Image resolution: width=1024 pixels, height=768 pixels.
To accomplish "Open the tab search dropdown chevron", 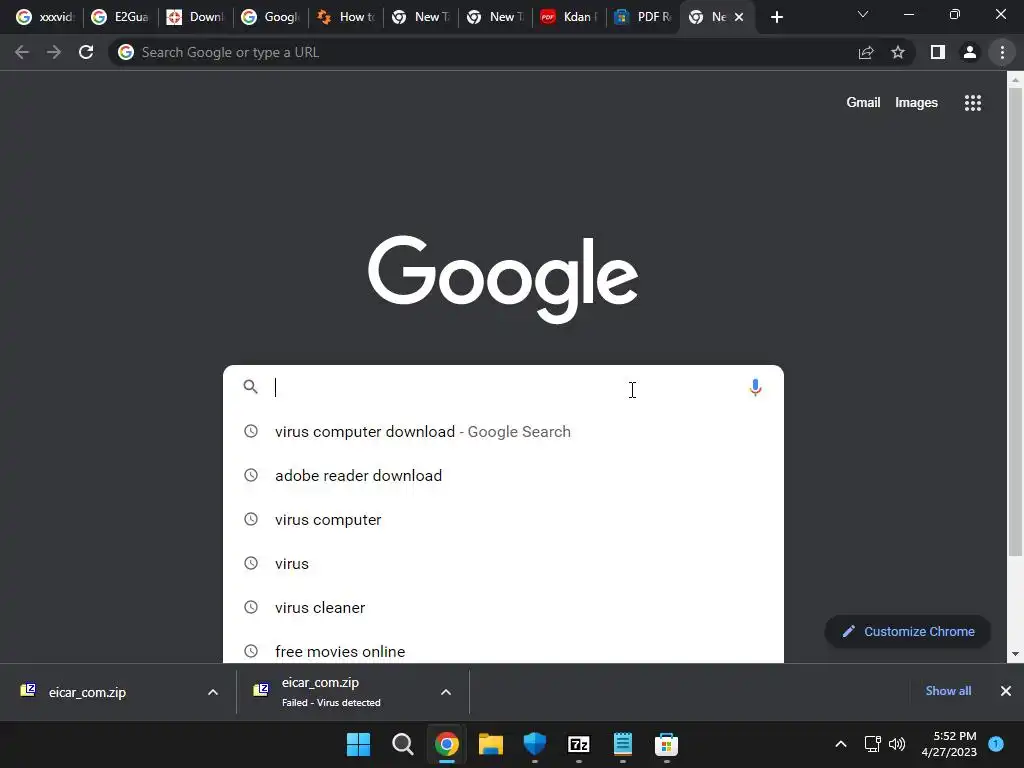I will click(863, 14).
